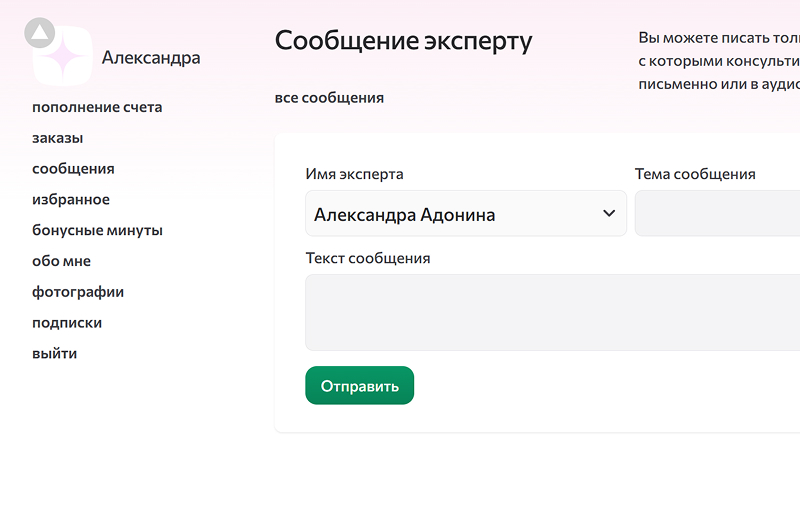Open the Александра profile name
800x530 pixels.
151,58
